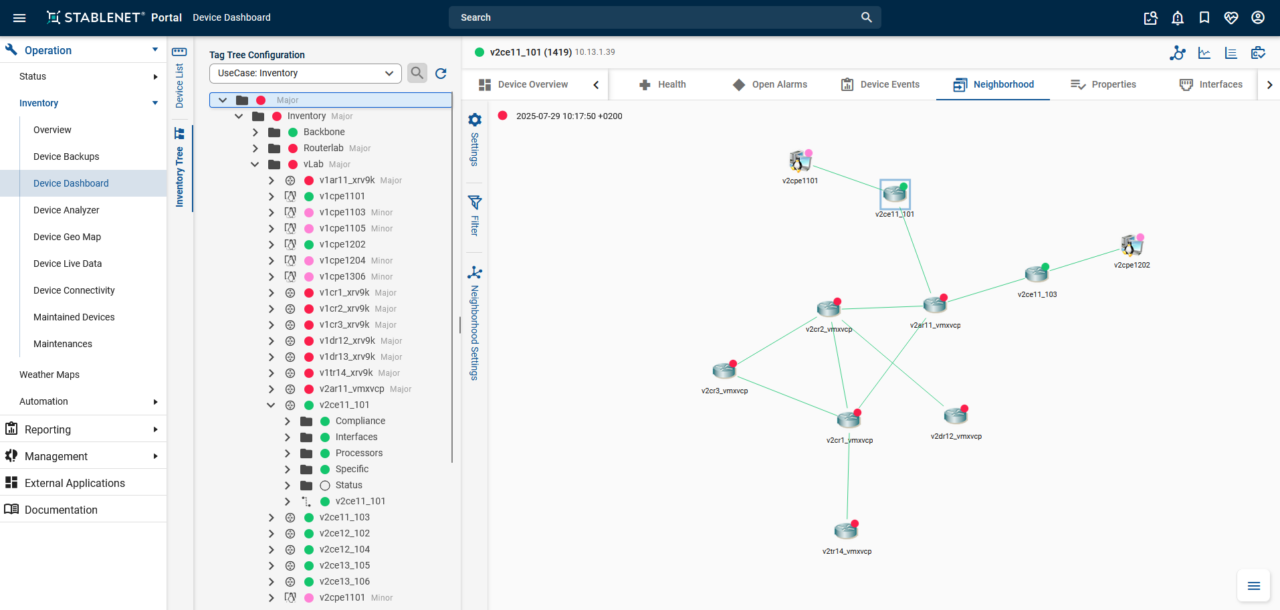Screen dimensions: 1280x610
Task: Open the Filter side panel
Action: 475,216
